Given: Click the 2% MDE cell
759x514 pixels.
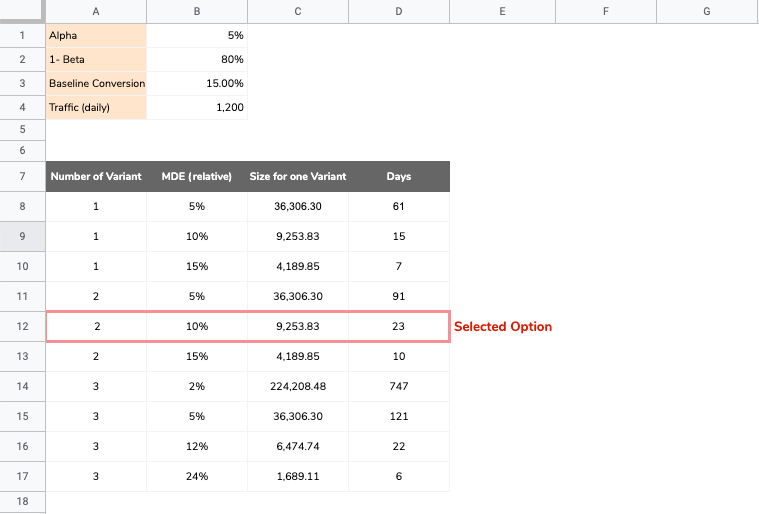Looking at the screenshot, I should point(197,387).
